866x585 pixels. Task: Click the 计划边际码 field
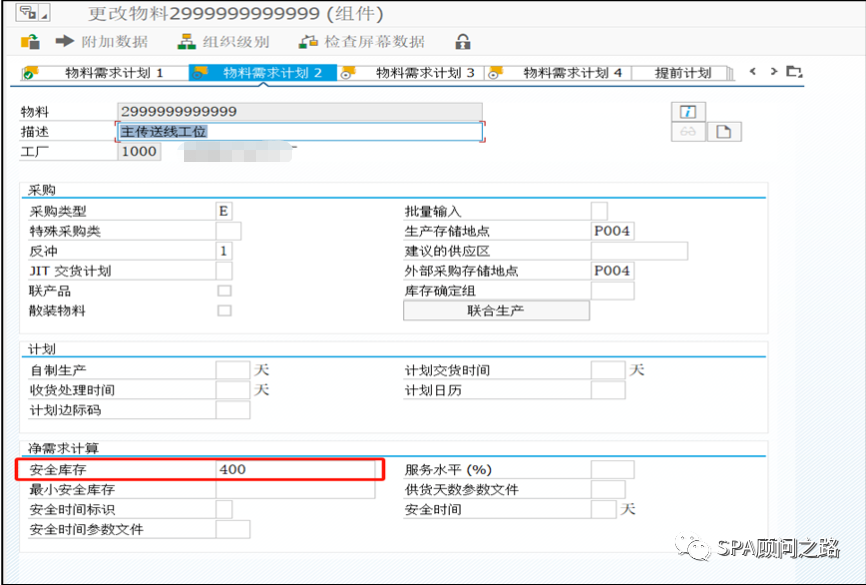click(x=233, y=410)
